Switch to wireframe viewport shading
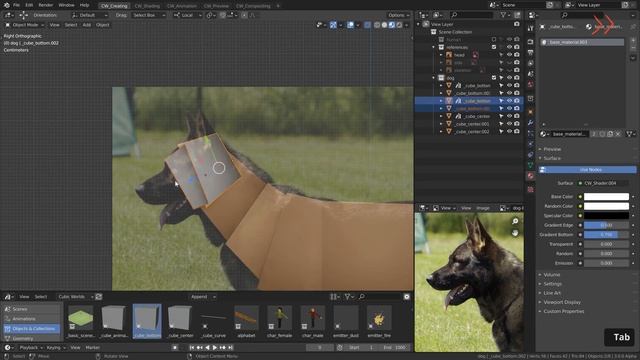The image size is (640, 360). click(377, 25)
